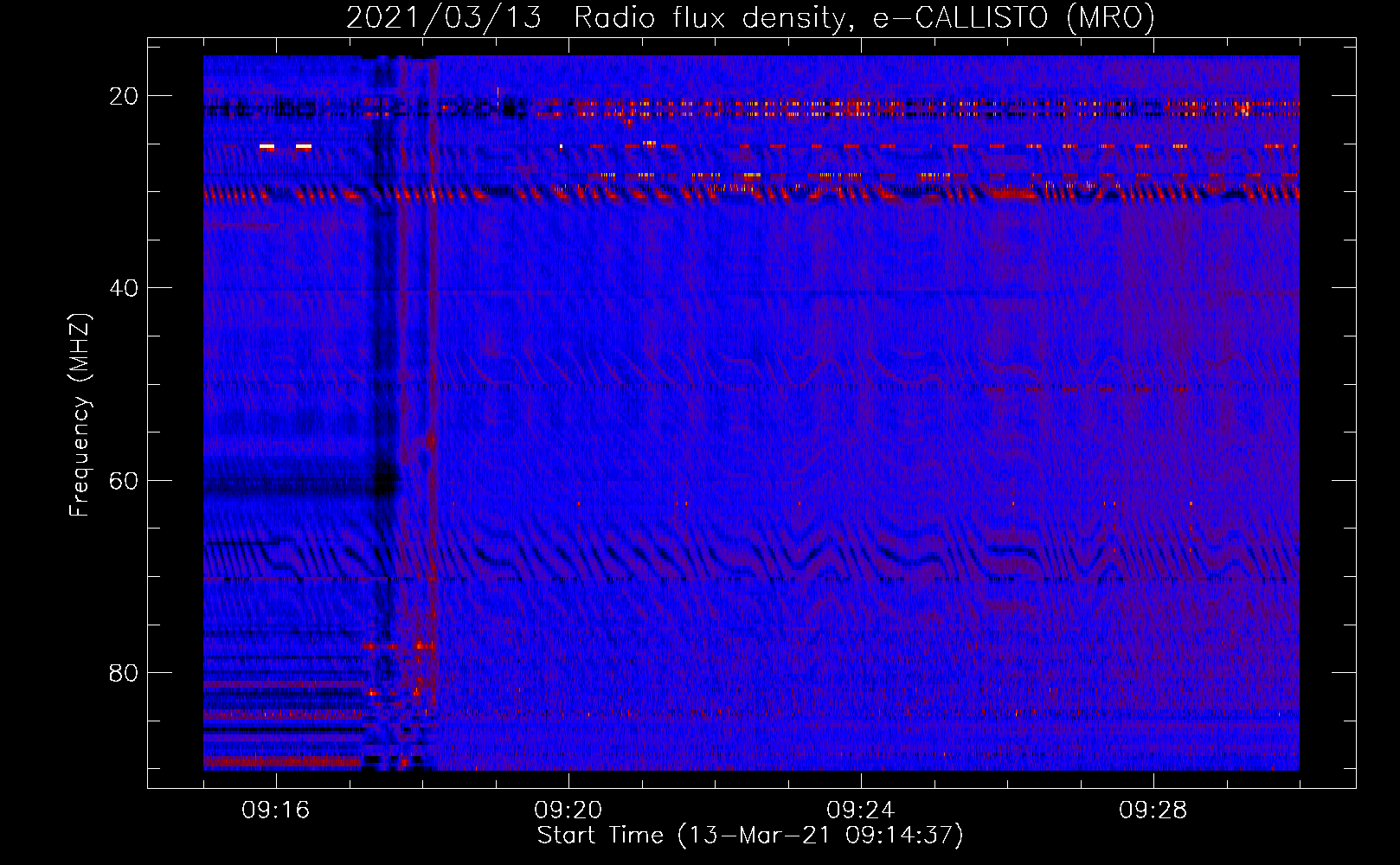This screenshot has width=1400, height=865.
Task: Click the '80' frequency tick label
Action: (x=124, y=672)
